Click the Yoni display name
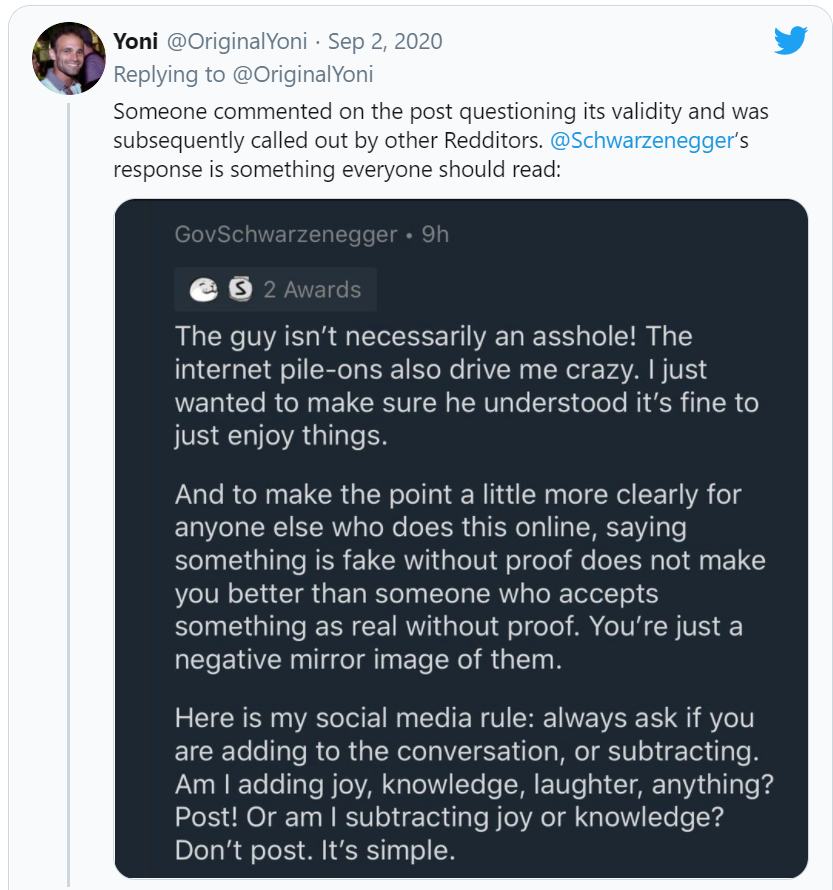 pyautogui.click(x=136, y=41)
